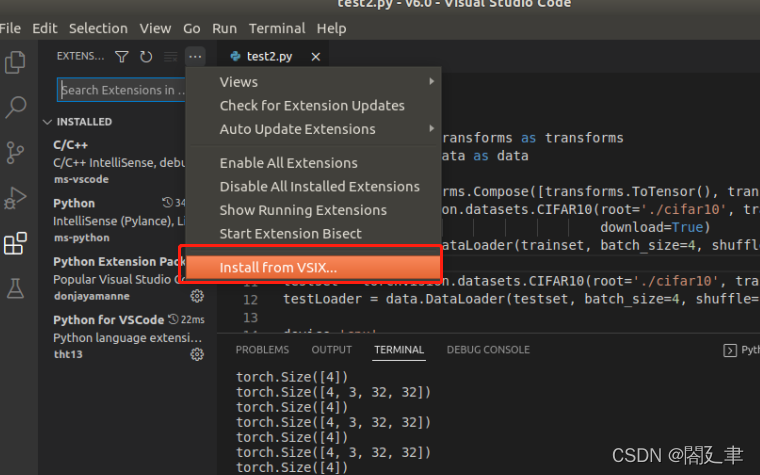760x475 pixels.
Task: Click publisher name donjayamanne
Action: (92, 296)
